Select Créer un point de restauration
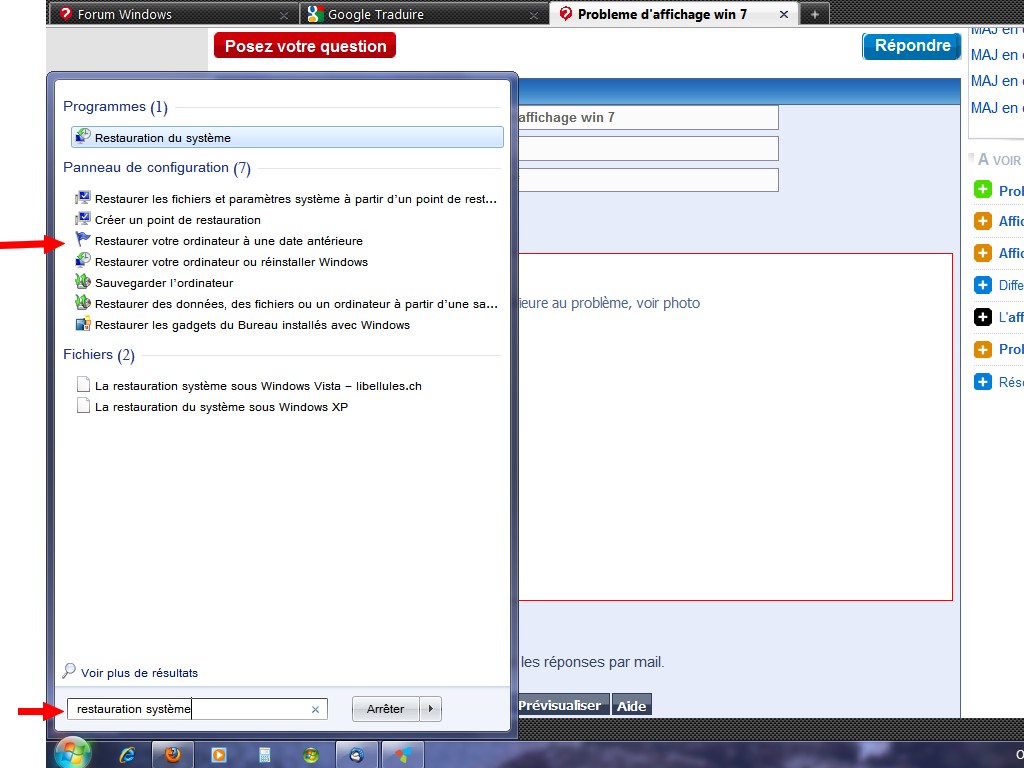This screenshot has width=1024, height=768. point(177,220)
